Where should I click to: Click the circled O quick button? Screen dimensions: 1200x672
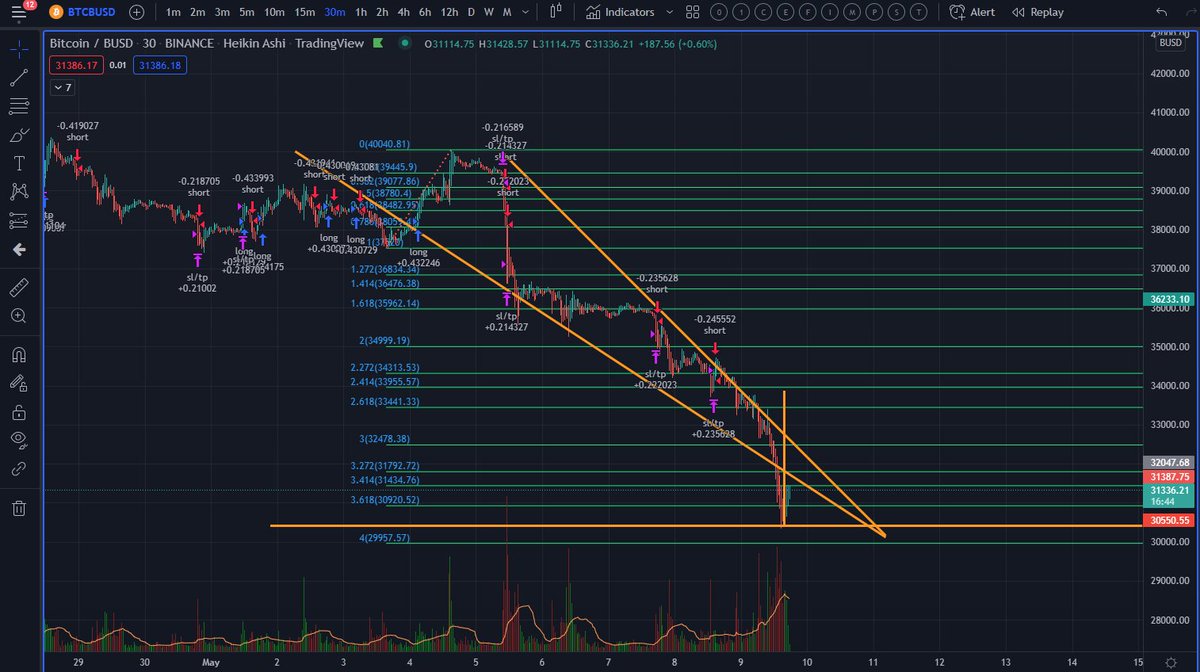(717, 12)
